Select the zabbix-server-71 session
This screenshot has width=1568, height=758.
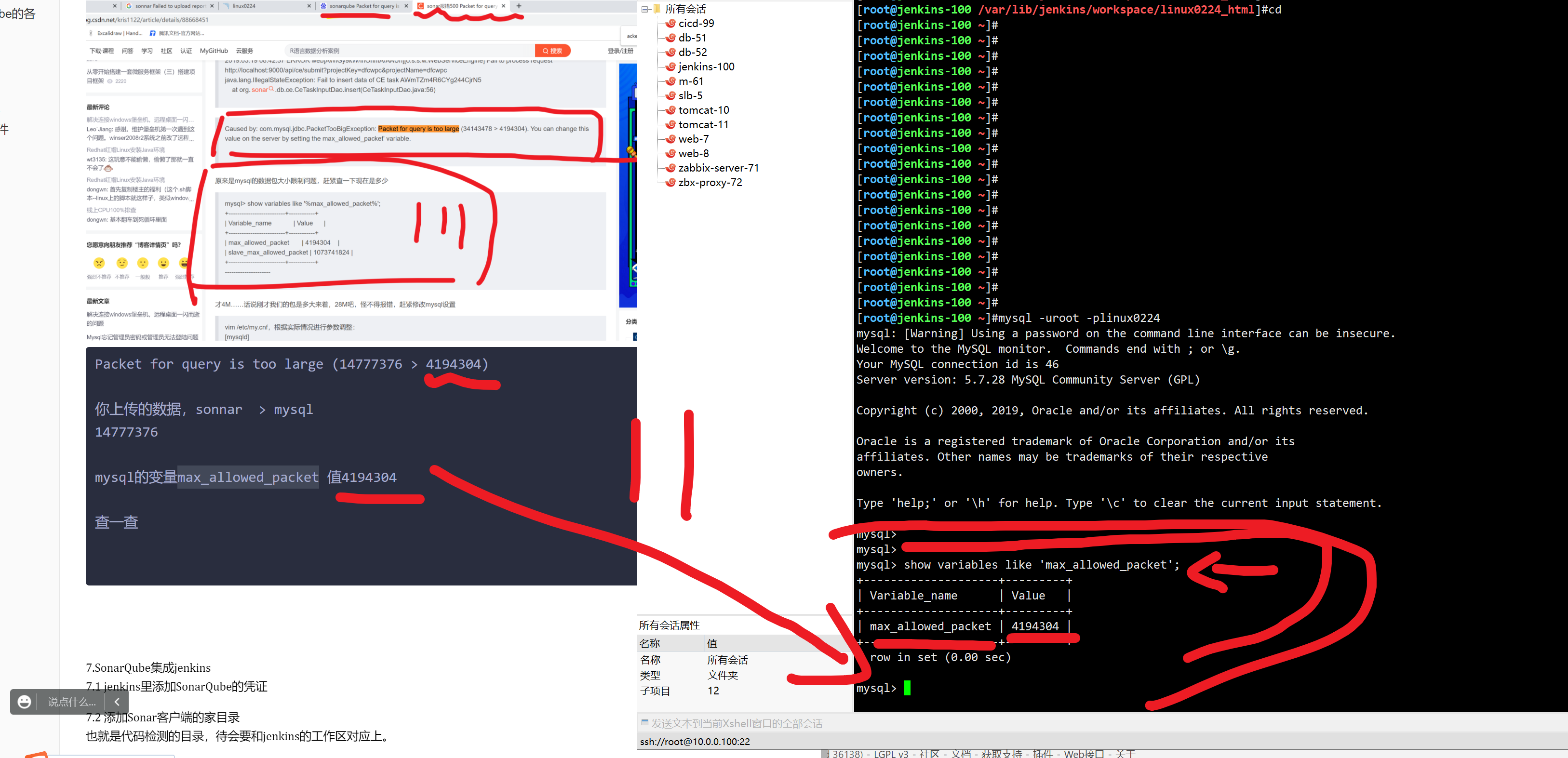pyautogui.click(x=718, y=168)
